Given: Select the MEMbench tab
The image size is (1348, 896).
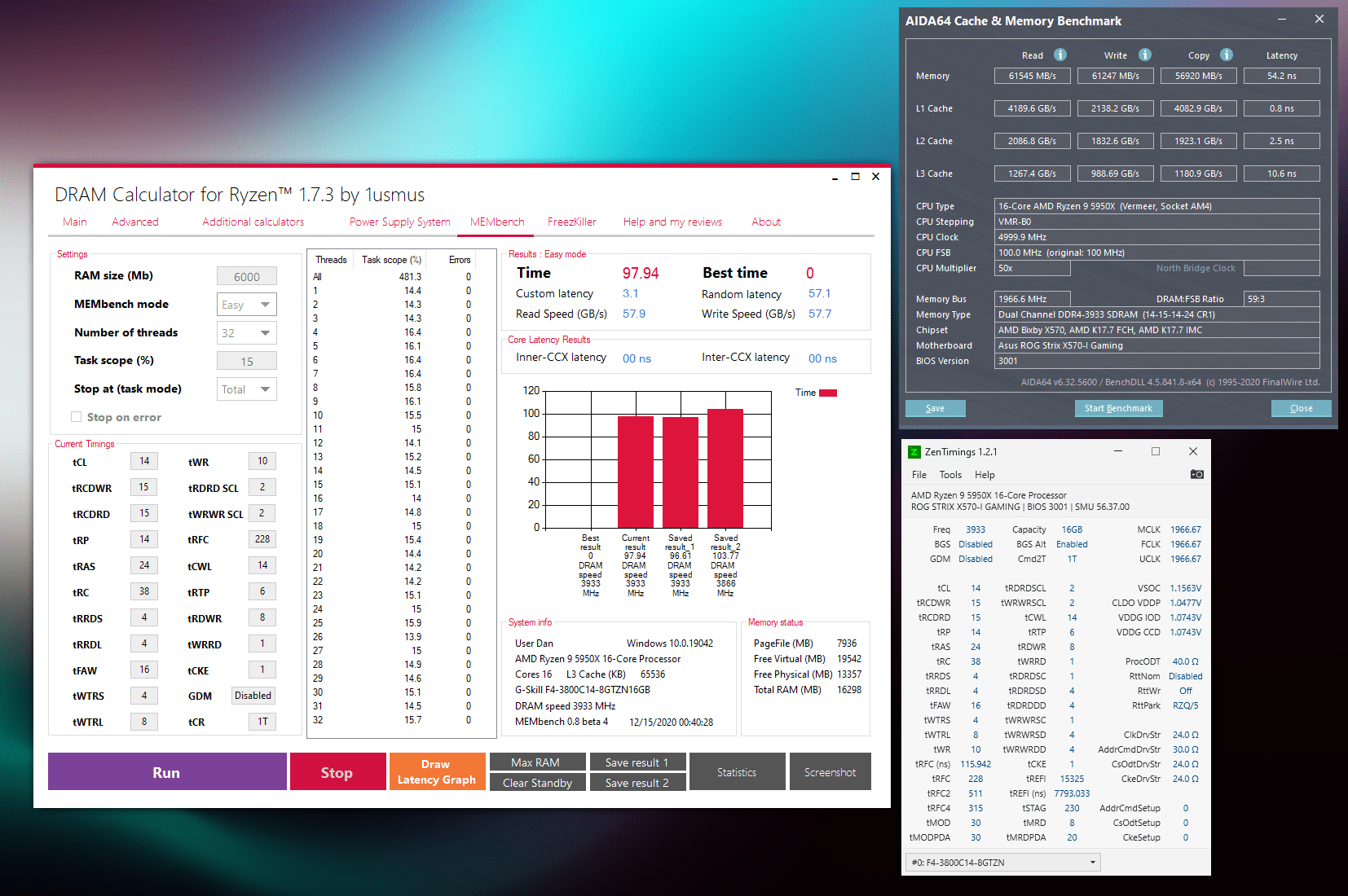Looking at the screenshot, I should pyautogui.click(x=497, y=222).
